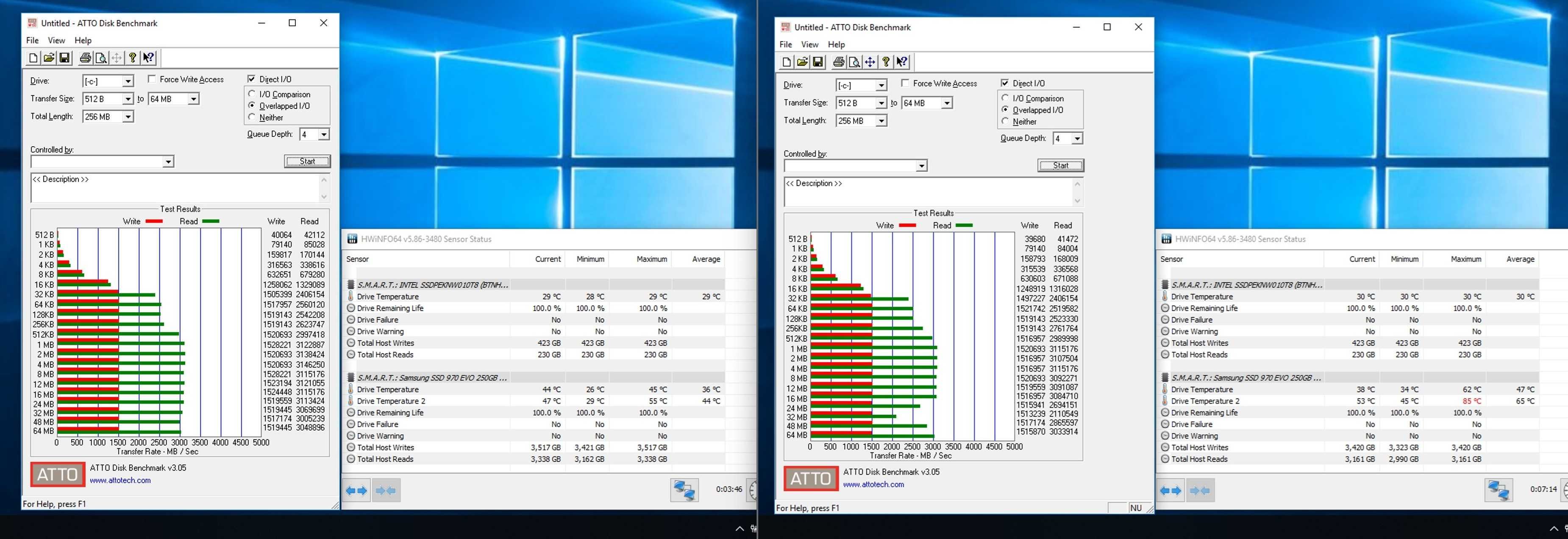The width and height of the screenshot is (1568, 539).
Task: Open File menu in left ATTO window
Action: point(32,40)
